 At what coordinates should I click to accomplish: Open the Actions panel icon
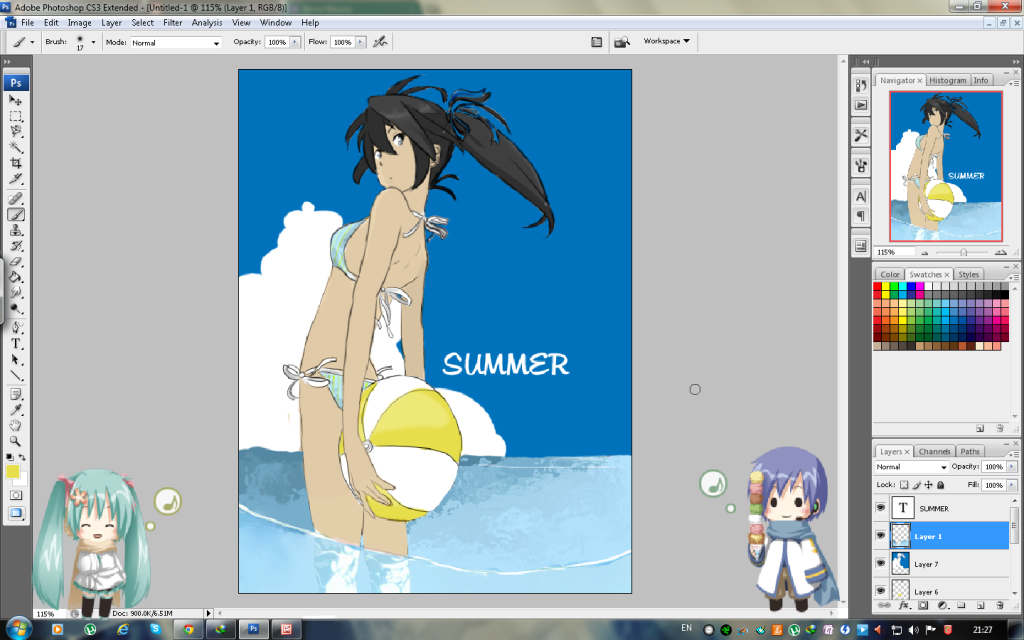point(861,105)
